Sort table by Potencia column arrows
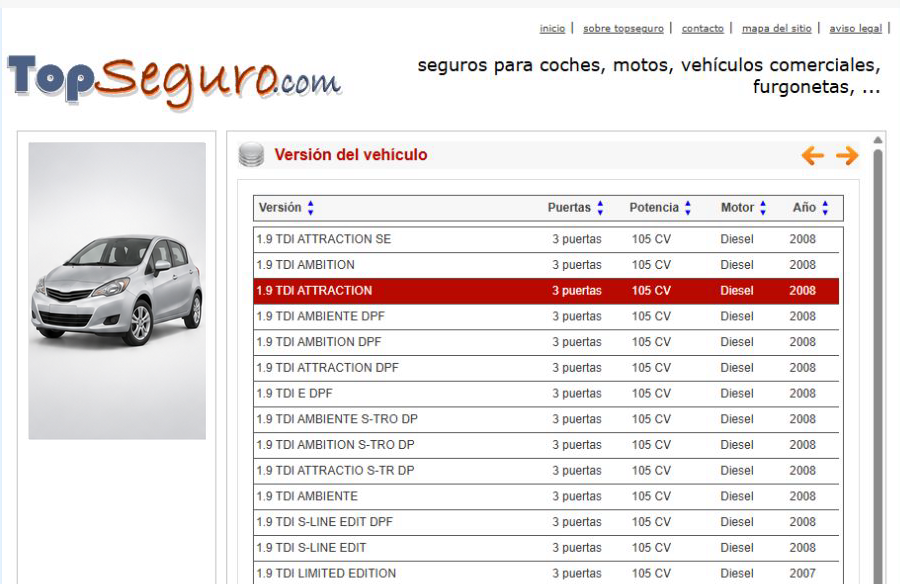This screenshot has width=900, height=584. coord(688,208)
